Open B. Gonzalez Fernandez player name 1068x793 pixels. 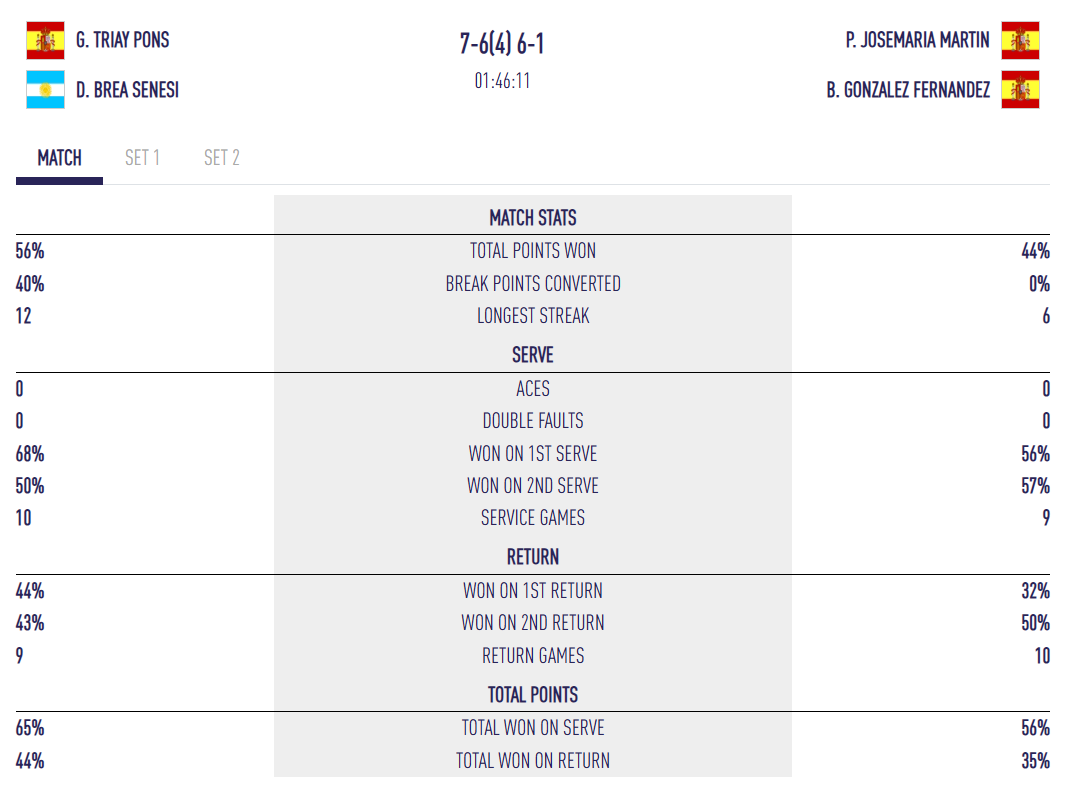coord(908,90)
